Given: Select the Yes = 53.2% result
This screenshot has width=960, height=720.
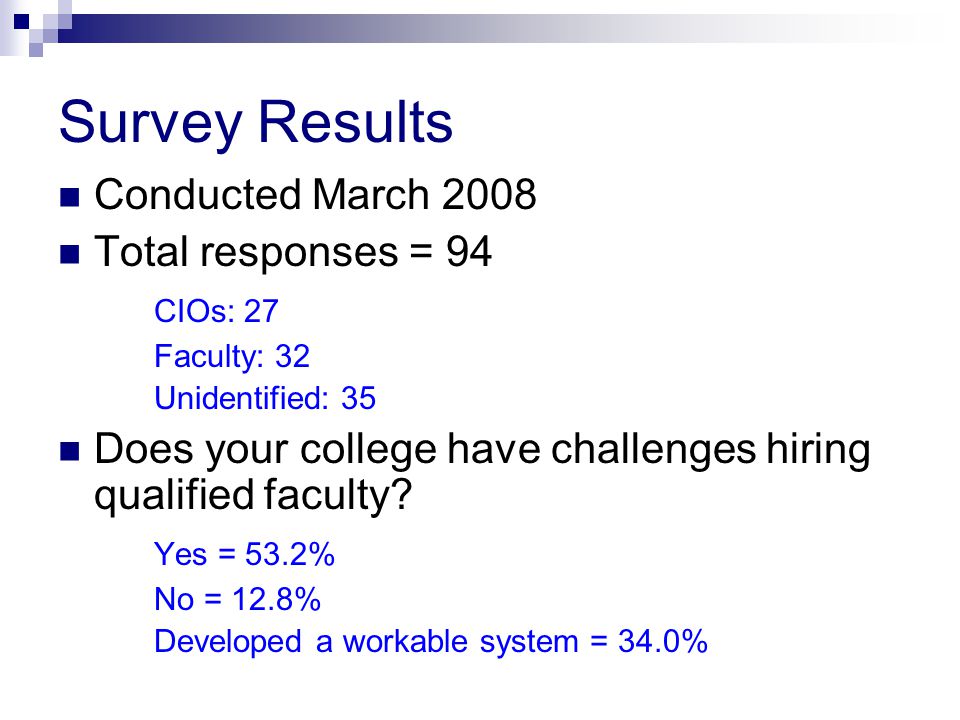Looking at the screenshot, I should (244, 554).
